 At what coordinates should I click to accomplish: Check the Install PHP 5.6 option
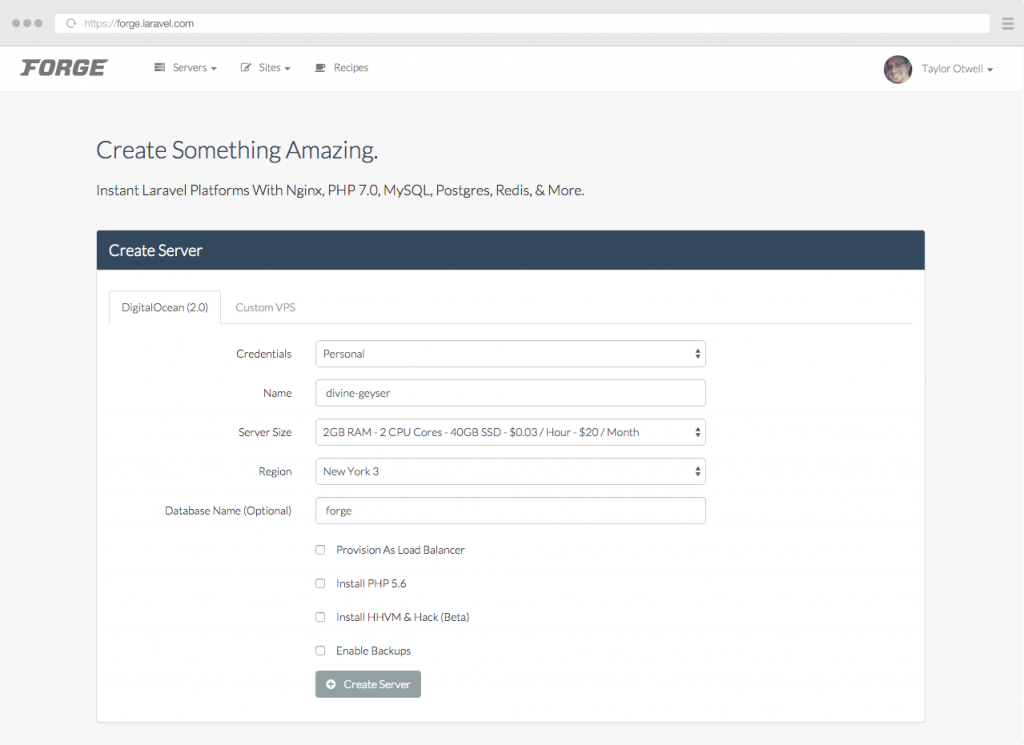(321, 583)
